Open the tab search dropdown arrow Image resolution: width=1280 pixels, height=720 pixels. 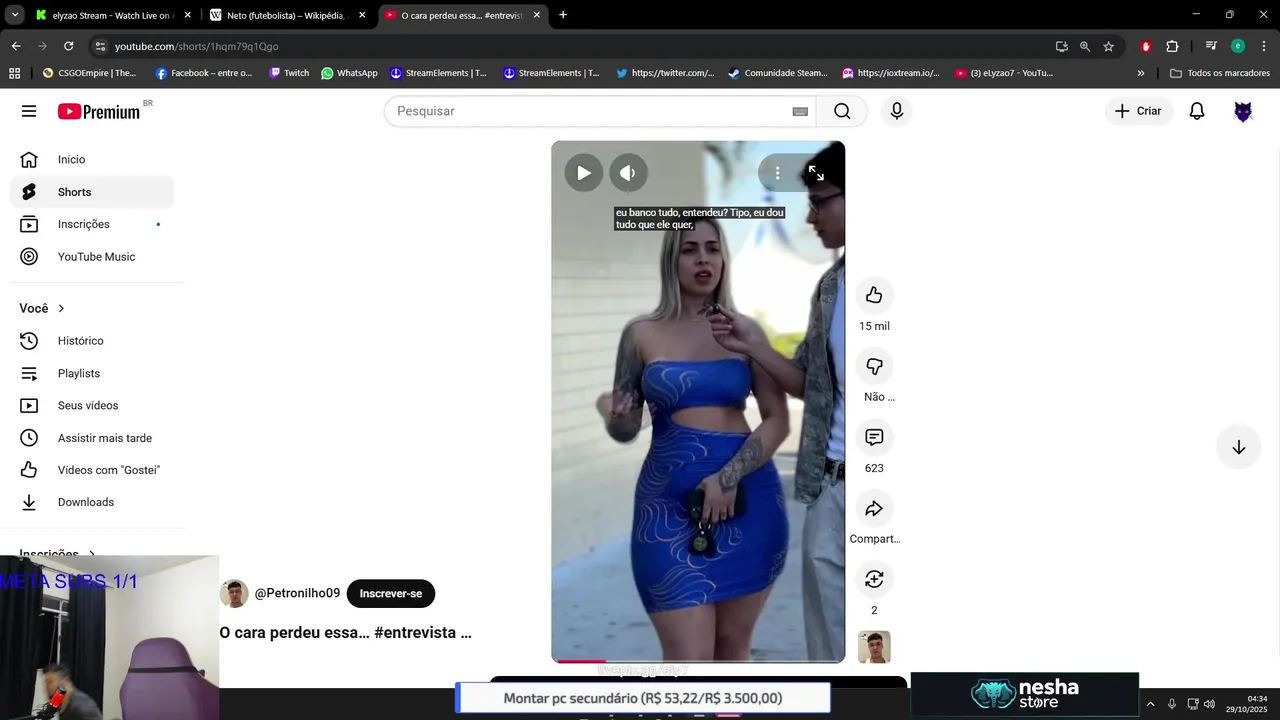(x=15, y=15)
